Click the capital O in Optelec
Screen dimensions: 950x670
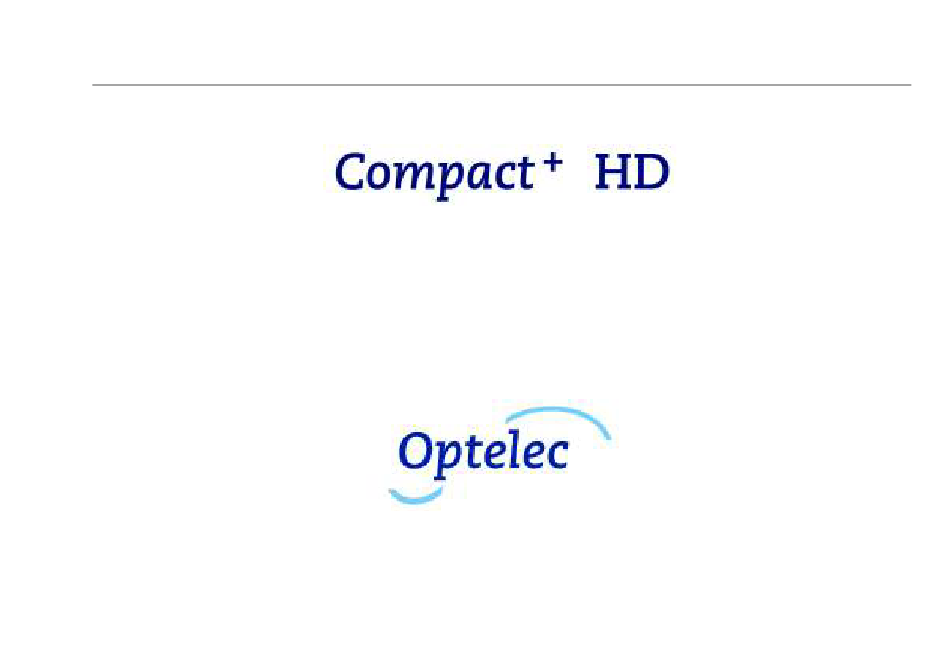point(414,451)
